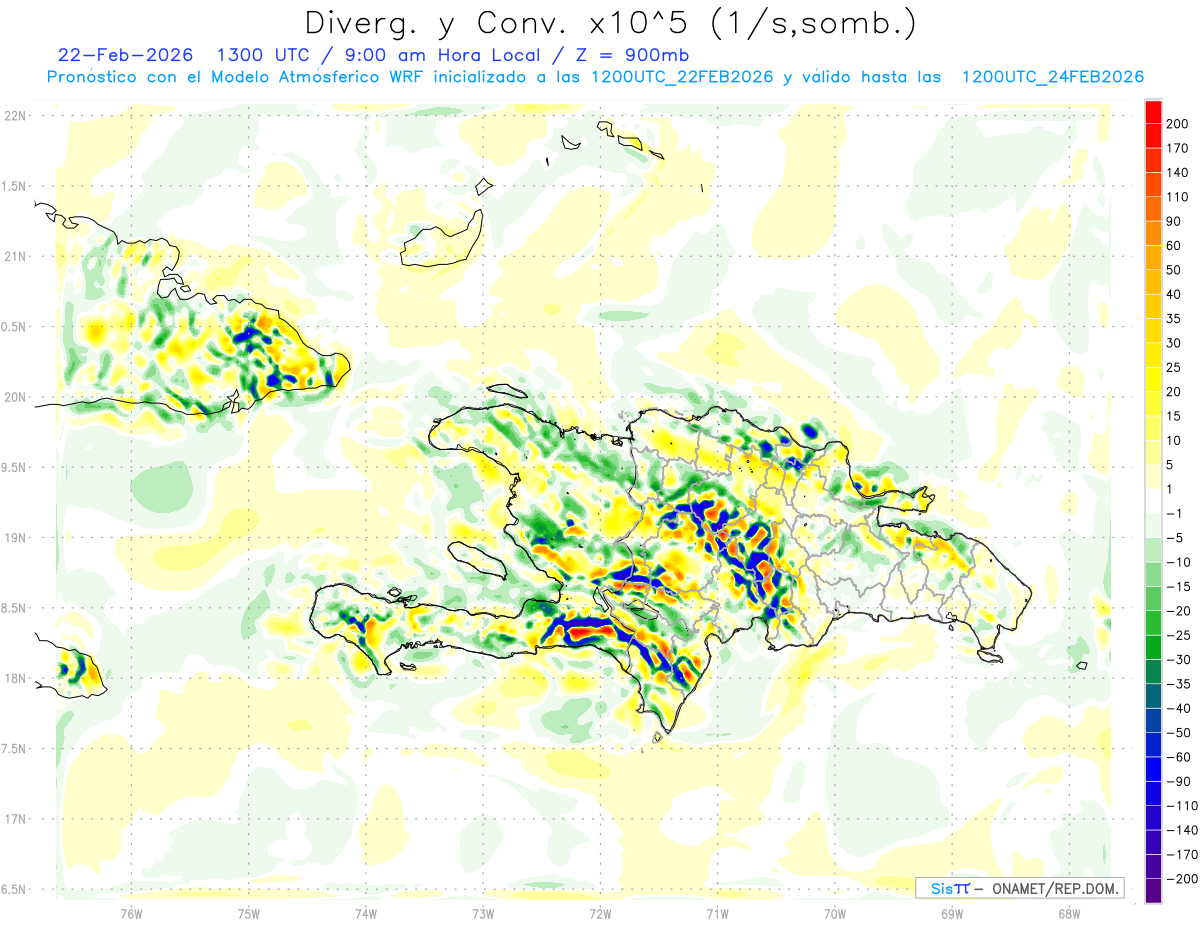The image size is (1200, 927).
Task: Click the '22N' latitude label
Action: click(14, 116)
